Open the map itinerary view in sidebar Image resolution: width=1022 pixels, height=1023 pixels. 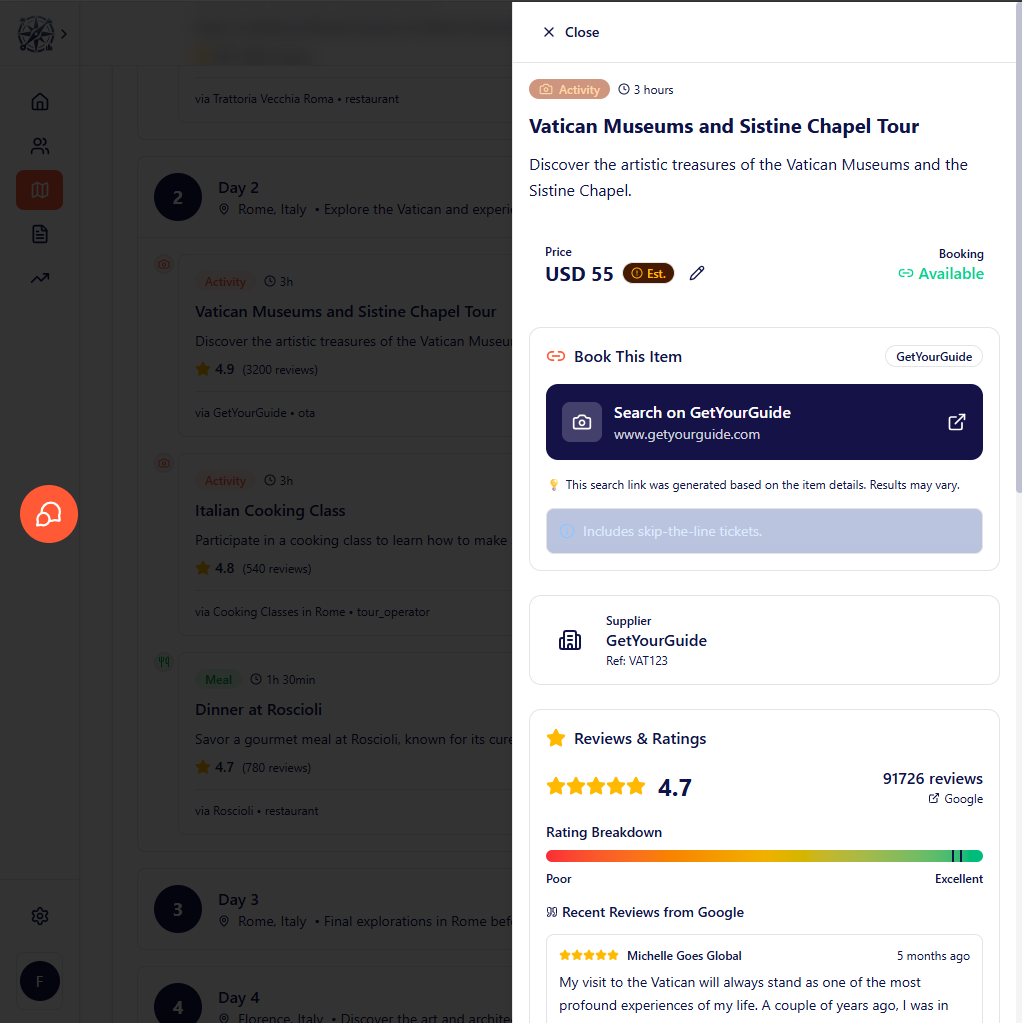(x=39, y=189)
